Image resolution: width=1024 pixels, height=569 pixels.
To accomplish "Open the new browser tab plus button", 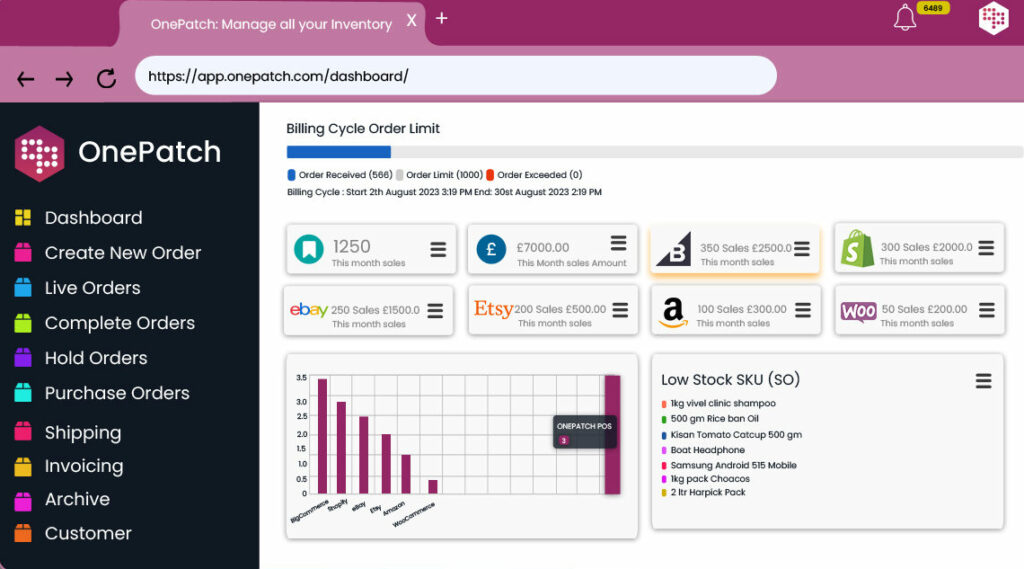I will tap(441, 19).
